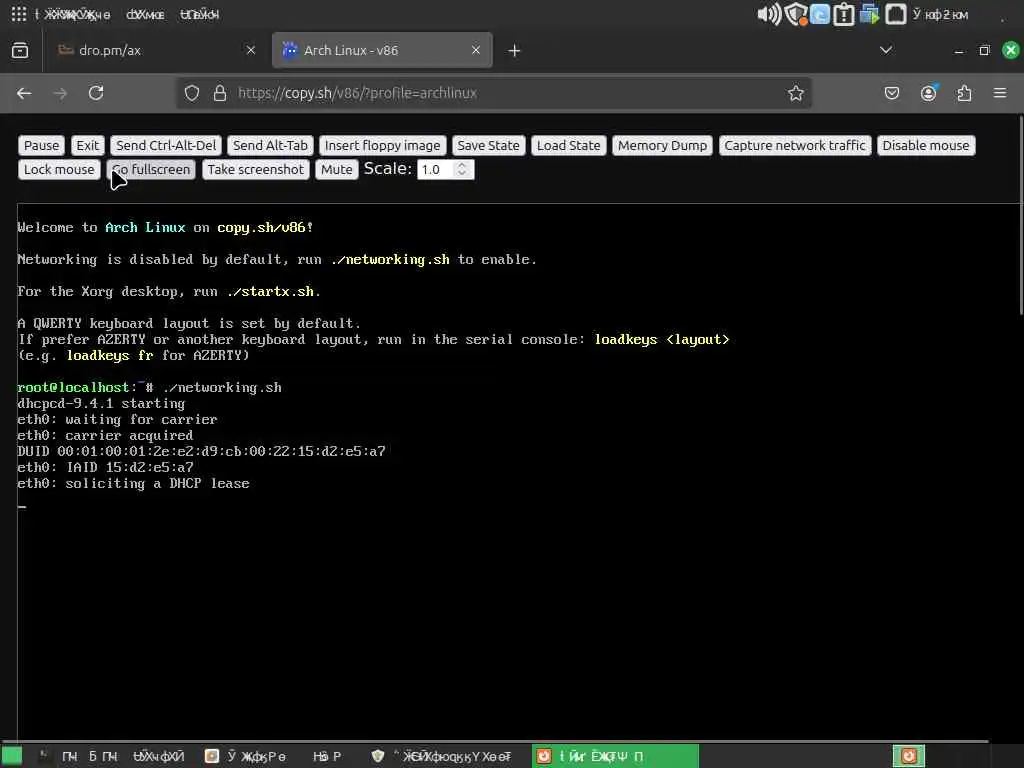Pause the emulator
The width and height of the screenshot is (1024, 768).
(42, 146)
